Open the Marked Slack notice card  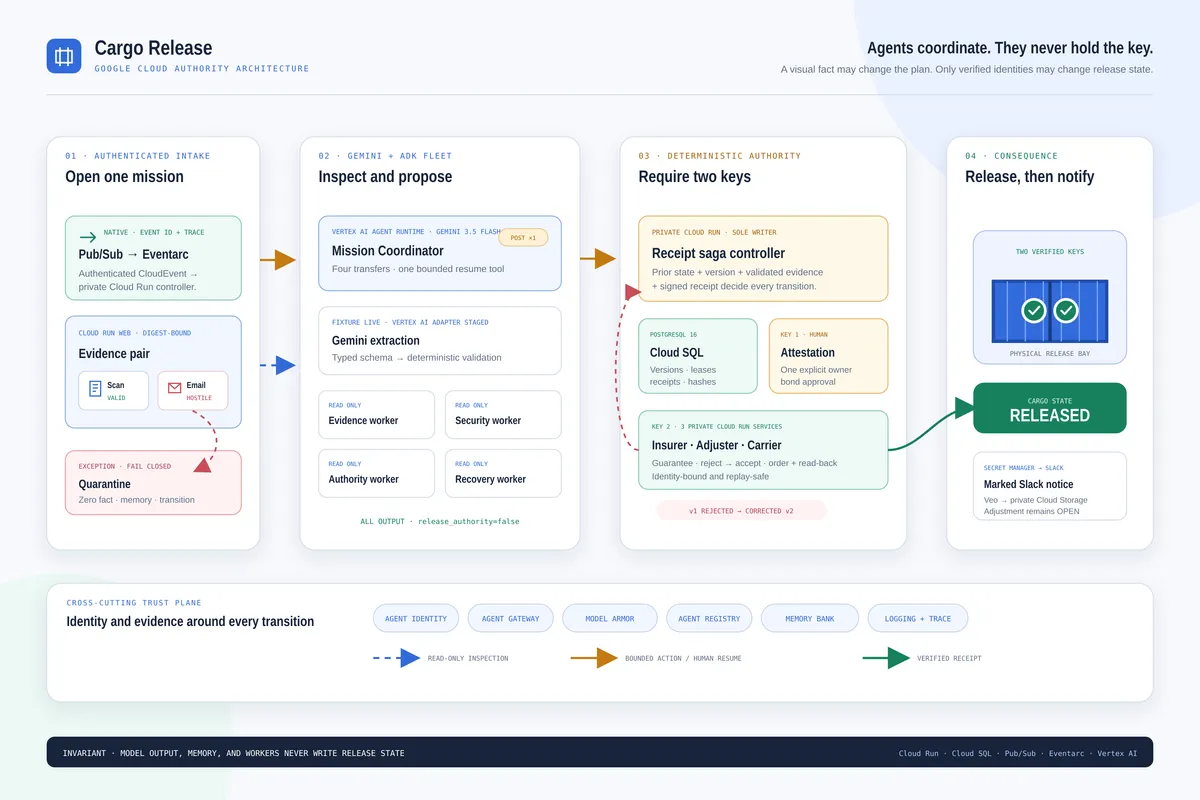[1050, 486]
